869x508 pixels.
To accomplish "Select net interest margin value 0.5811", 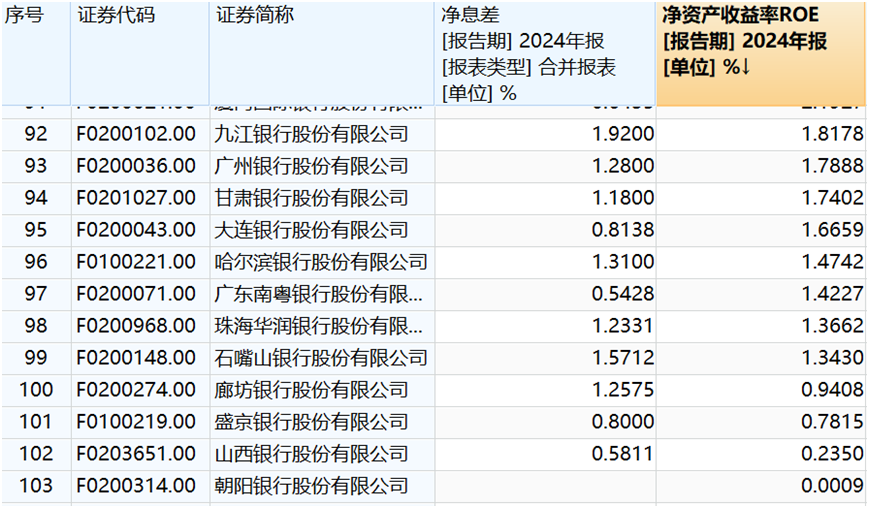I will point(623,454).
